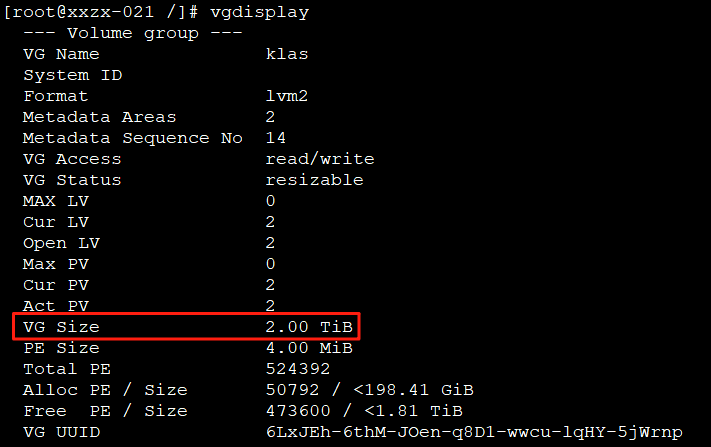Click the Cur LV label
711x447 pixels.
tap(56, 222)
